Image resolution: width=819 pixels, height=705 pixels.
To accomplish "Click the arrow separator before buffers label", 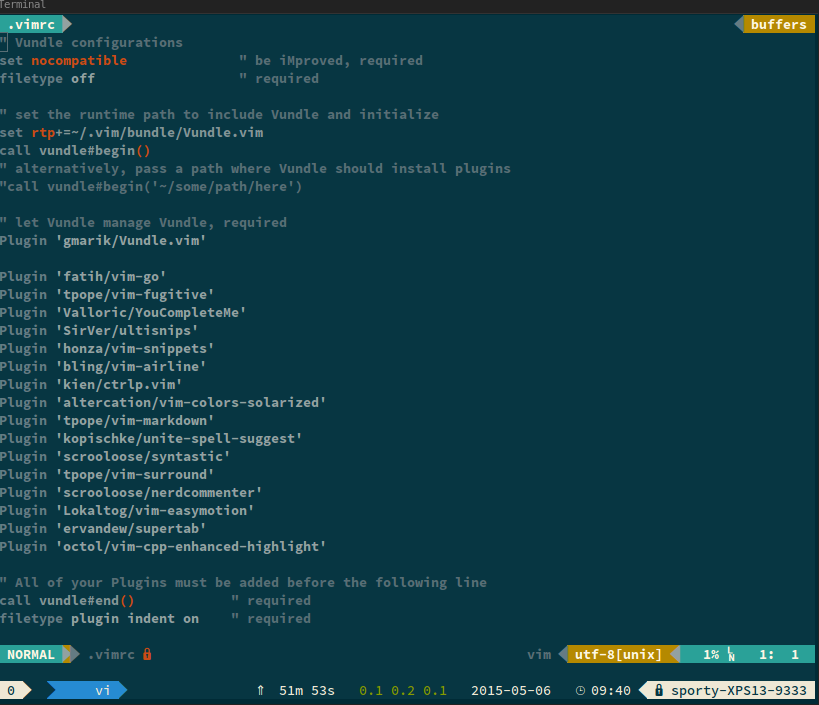I will [x=739, y=24].
